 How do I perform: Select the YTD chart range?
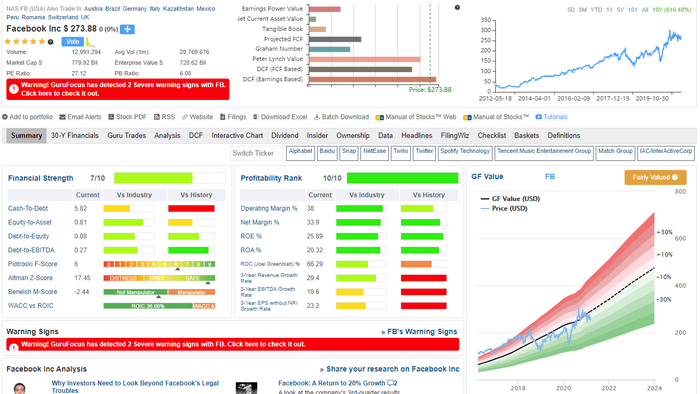[x=596, y=10]
